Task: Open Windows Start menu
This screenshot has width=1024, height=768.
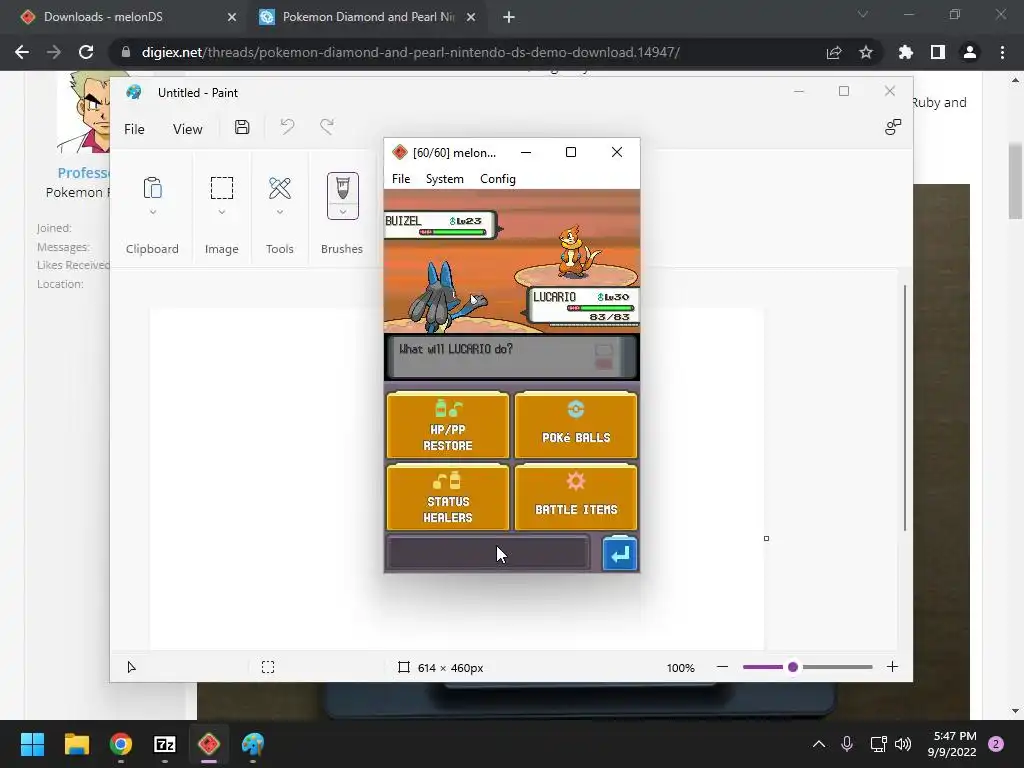Action: pyautogui.click(x=32, y=744)
